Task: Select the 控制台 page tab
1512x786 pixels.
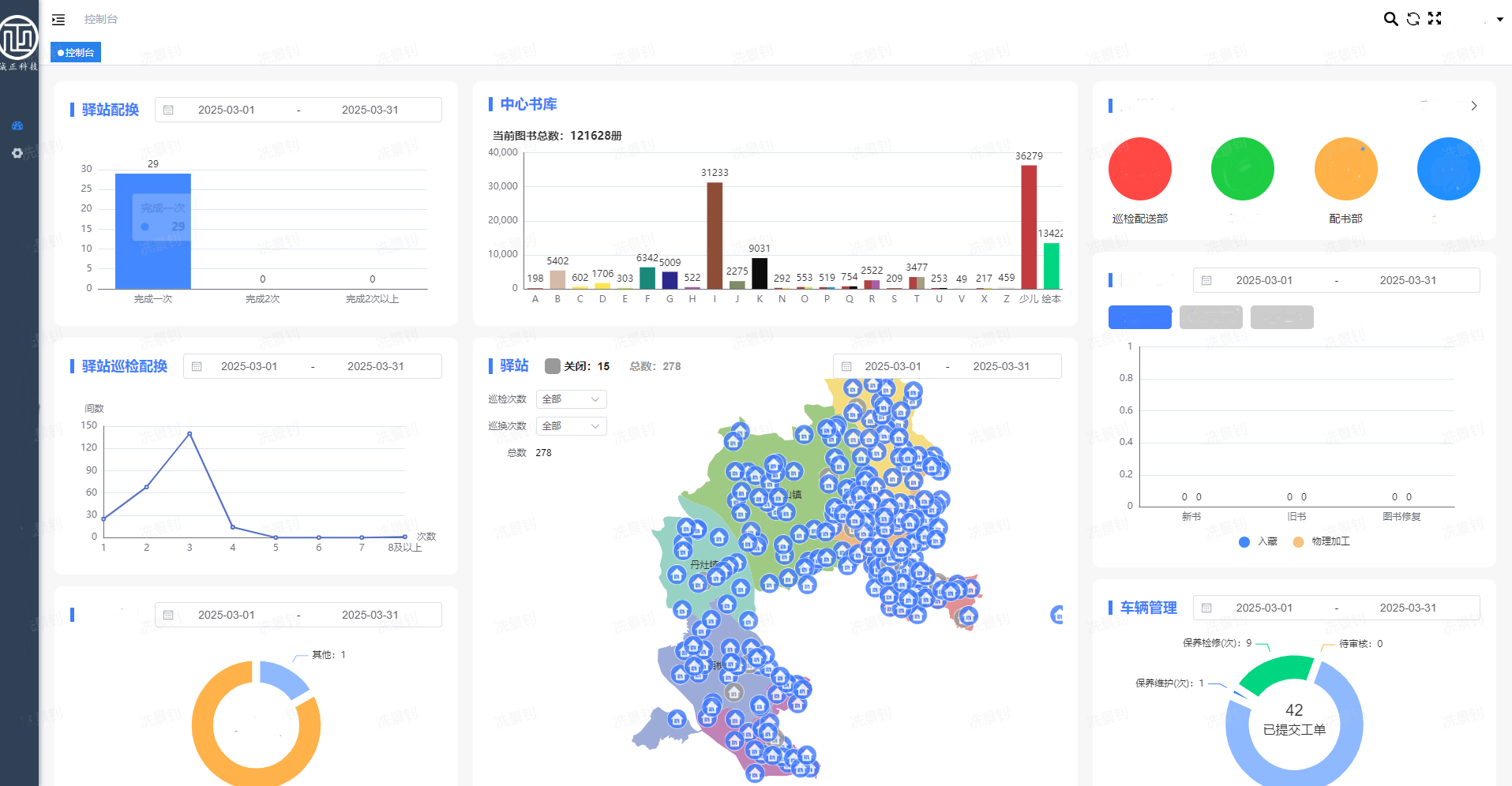Action: [x=76, y=52]
